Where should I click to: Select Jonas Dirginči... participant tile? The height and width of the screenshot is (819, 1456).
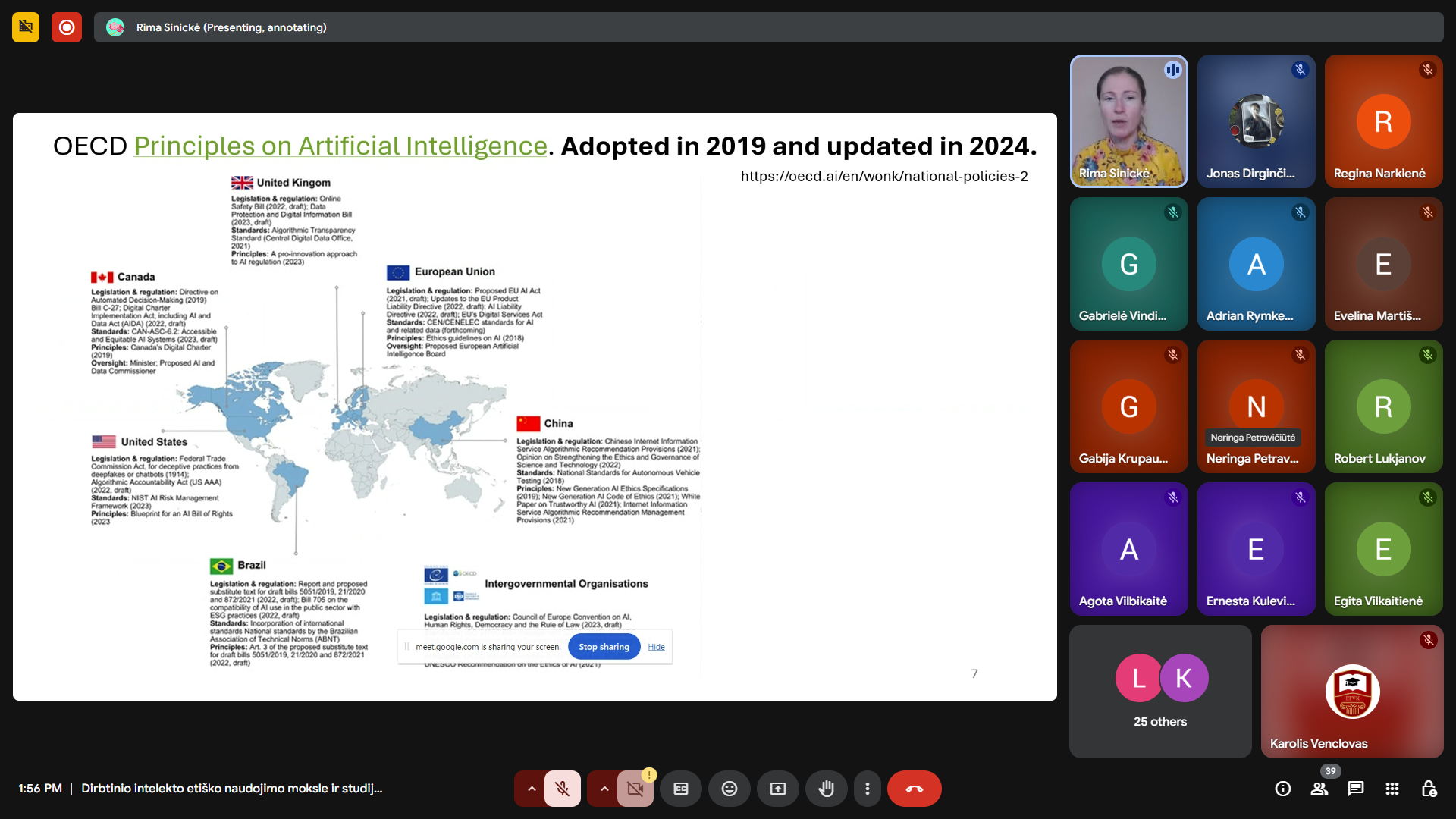[1256, 121]
